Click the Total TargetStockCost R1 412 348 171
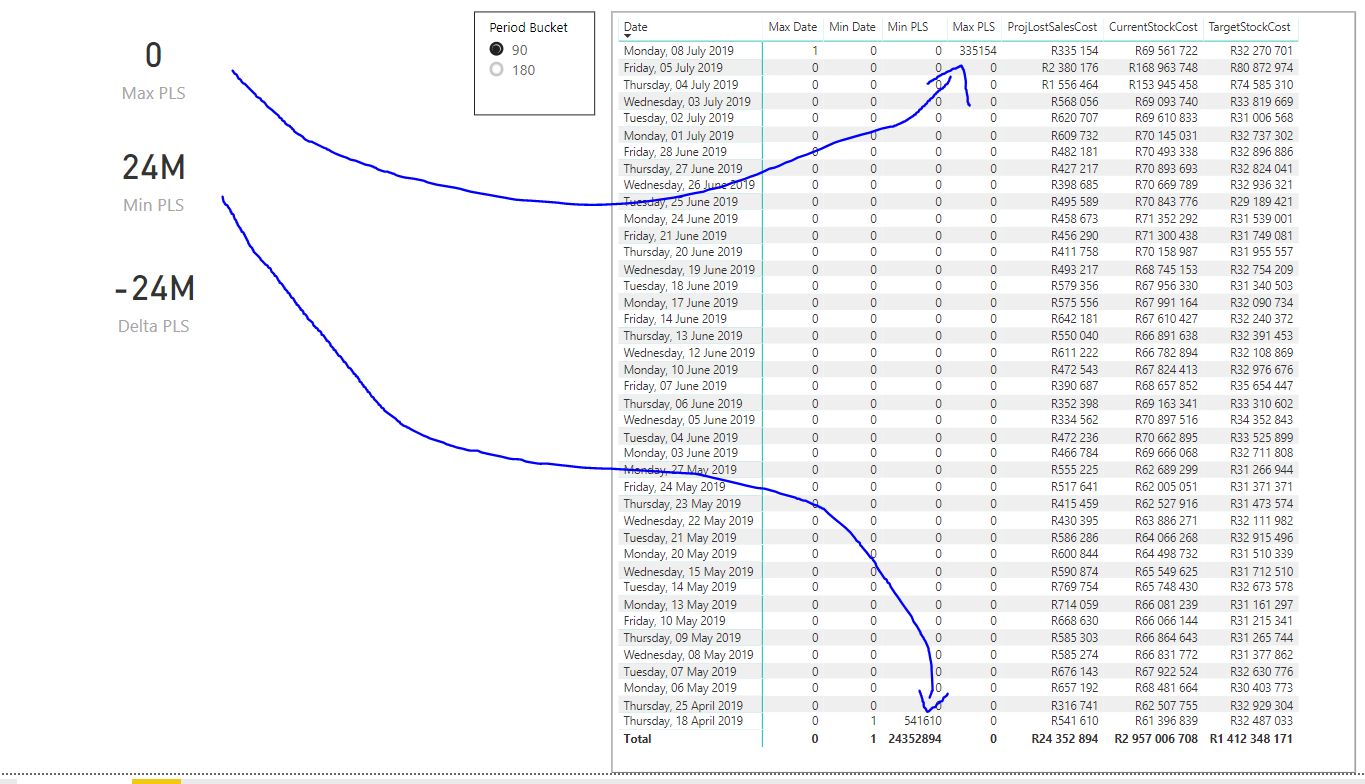Image resolution: width=1365 pixels, height=784 pixels. point(1251,739)
